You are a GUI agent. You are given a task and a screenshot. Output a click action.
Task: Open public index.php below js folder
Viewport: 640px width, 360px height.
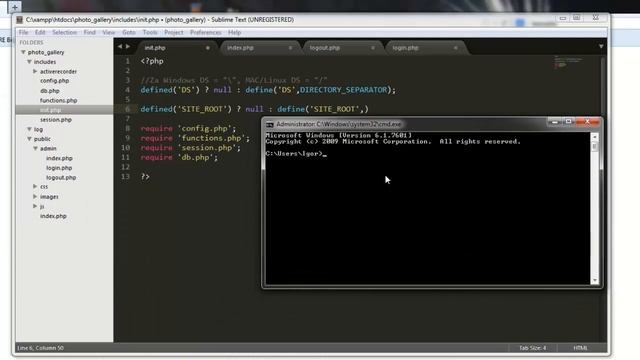53,216
